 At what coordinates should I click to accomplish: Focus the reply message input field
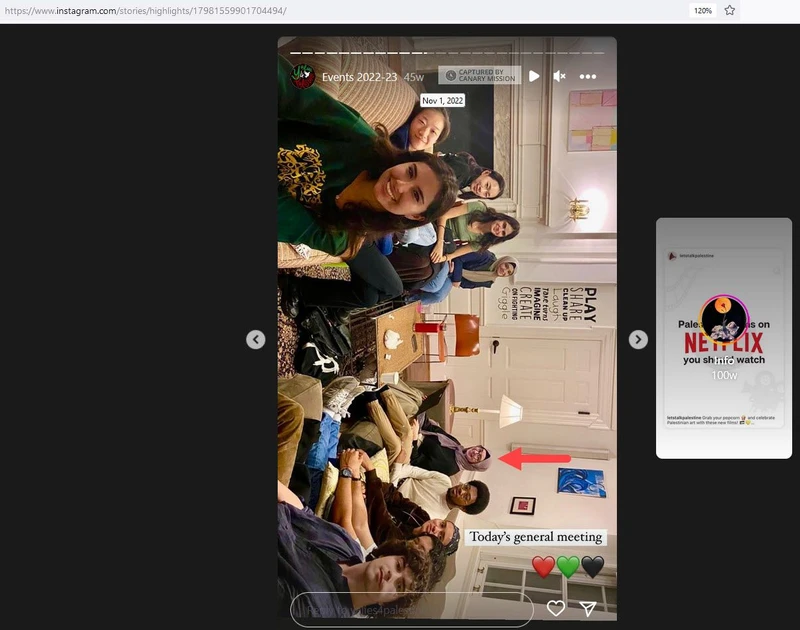coord(412,609)
